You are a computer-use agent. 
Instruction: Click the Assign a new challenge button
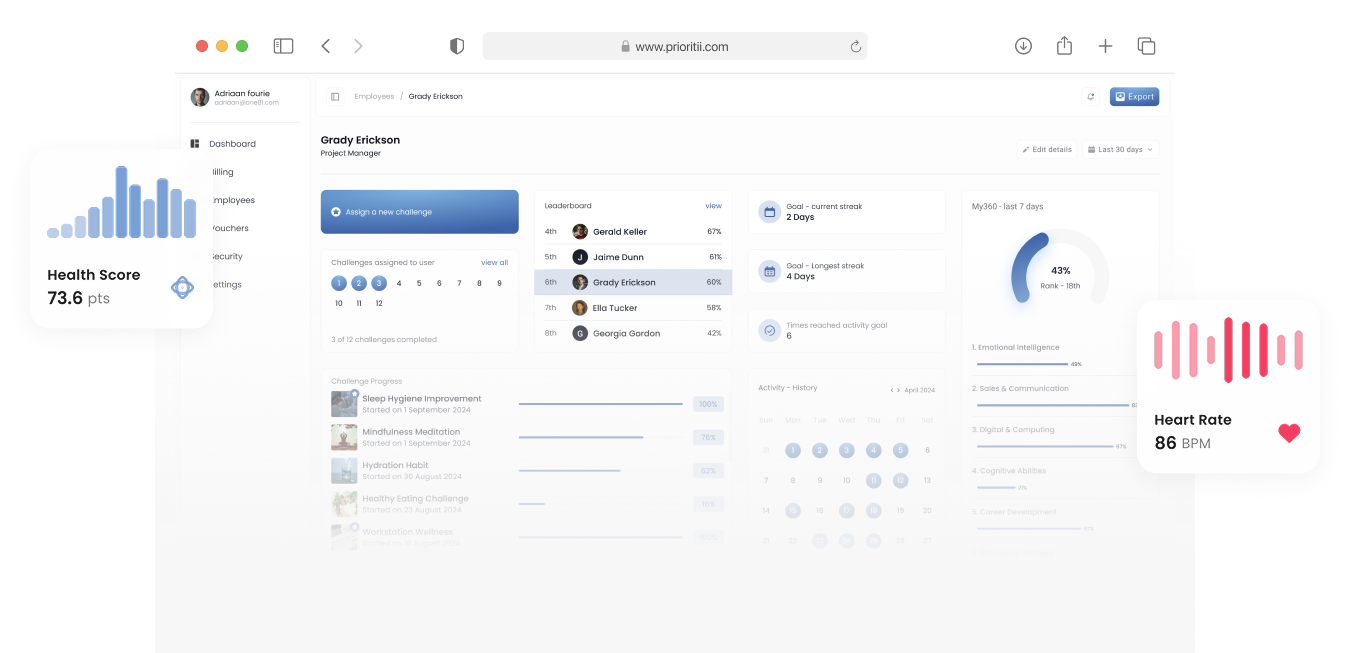[x=419, y=211]
